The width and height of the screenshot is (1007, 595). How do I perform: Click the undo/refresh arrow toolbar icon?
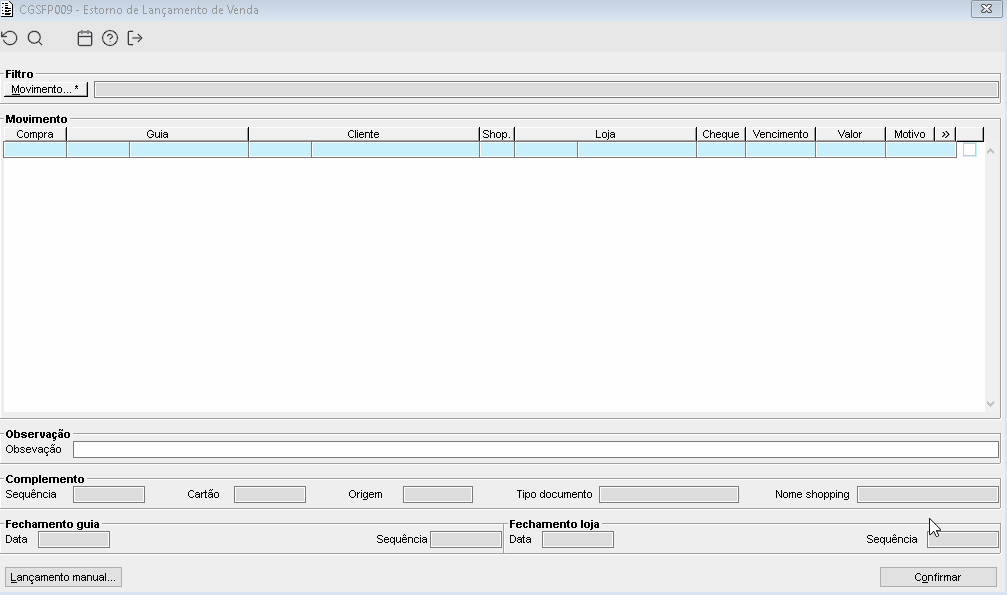click(10, 39)
